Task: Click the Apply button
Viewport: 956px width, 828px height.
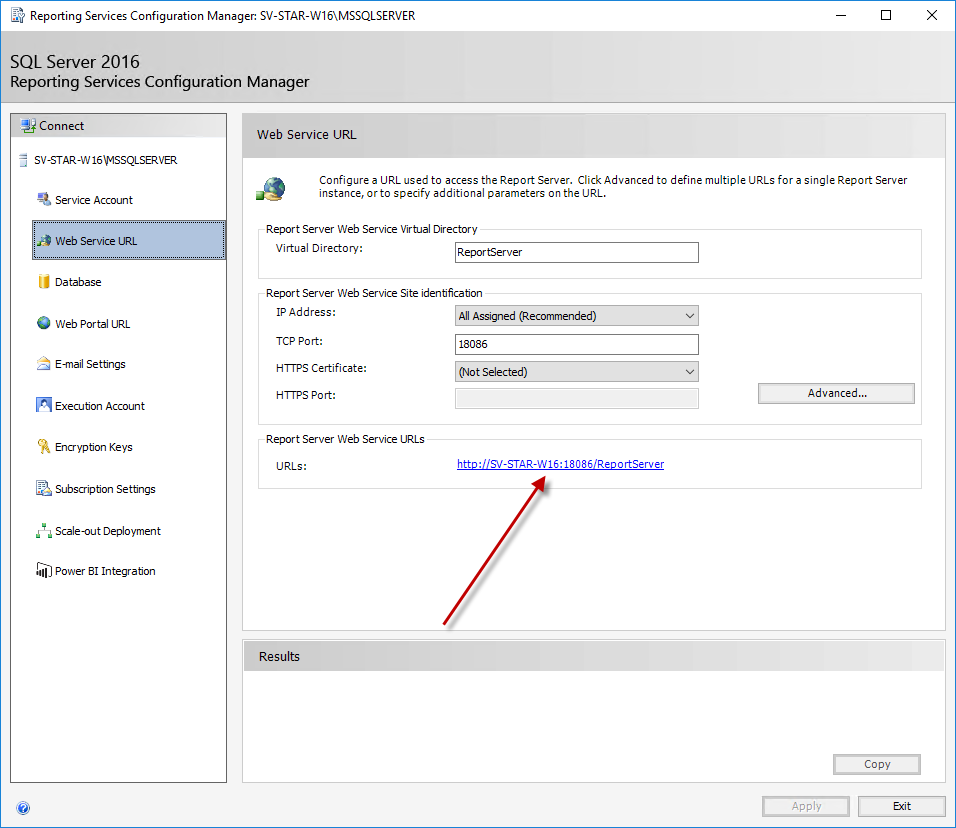Action: click(x=806, y=806)
